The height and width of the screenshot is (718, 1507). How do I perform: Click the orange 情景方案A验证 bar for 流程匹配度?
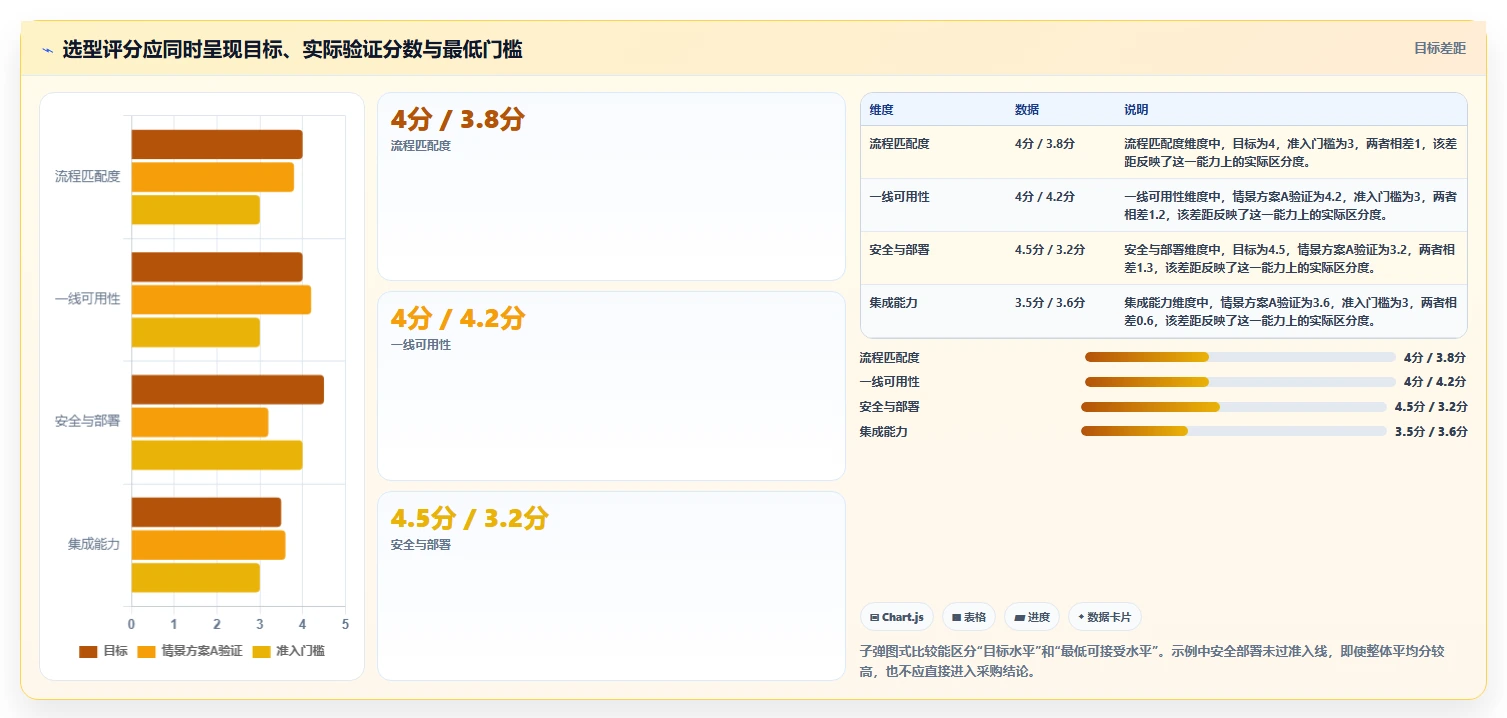point(213,177)
